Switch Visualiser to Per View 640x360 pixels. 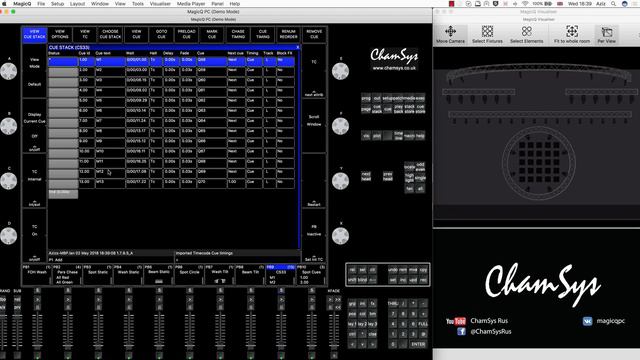point(607,35)
